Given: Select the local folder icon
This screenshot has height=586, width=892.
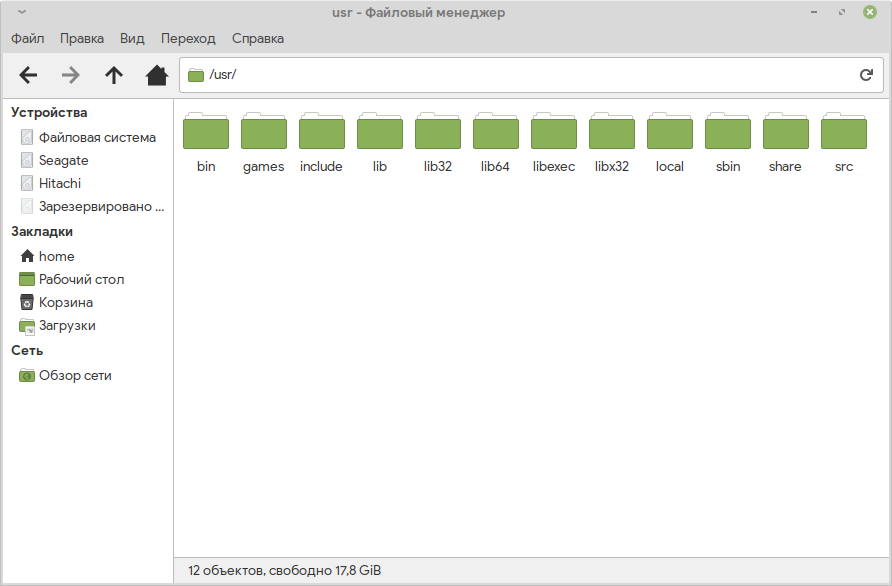Looking at the screenshot, I should click(x=670, y=131).
